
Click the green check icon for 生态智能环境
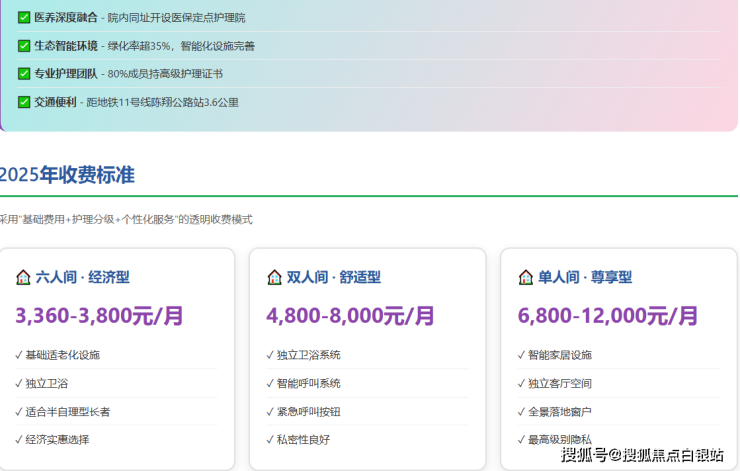[x=24, y=45]
